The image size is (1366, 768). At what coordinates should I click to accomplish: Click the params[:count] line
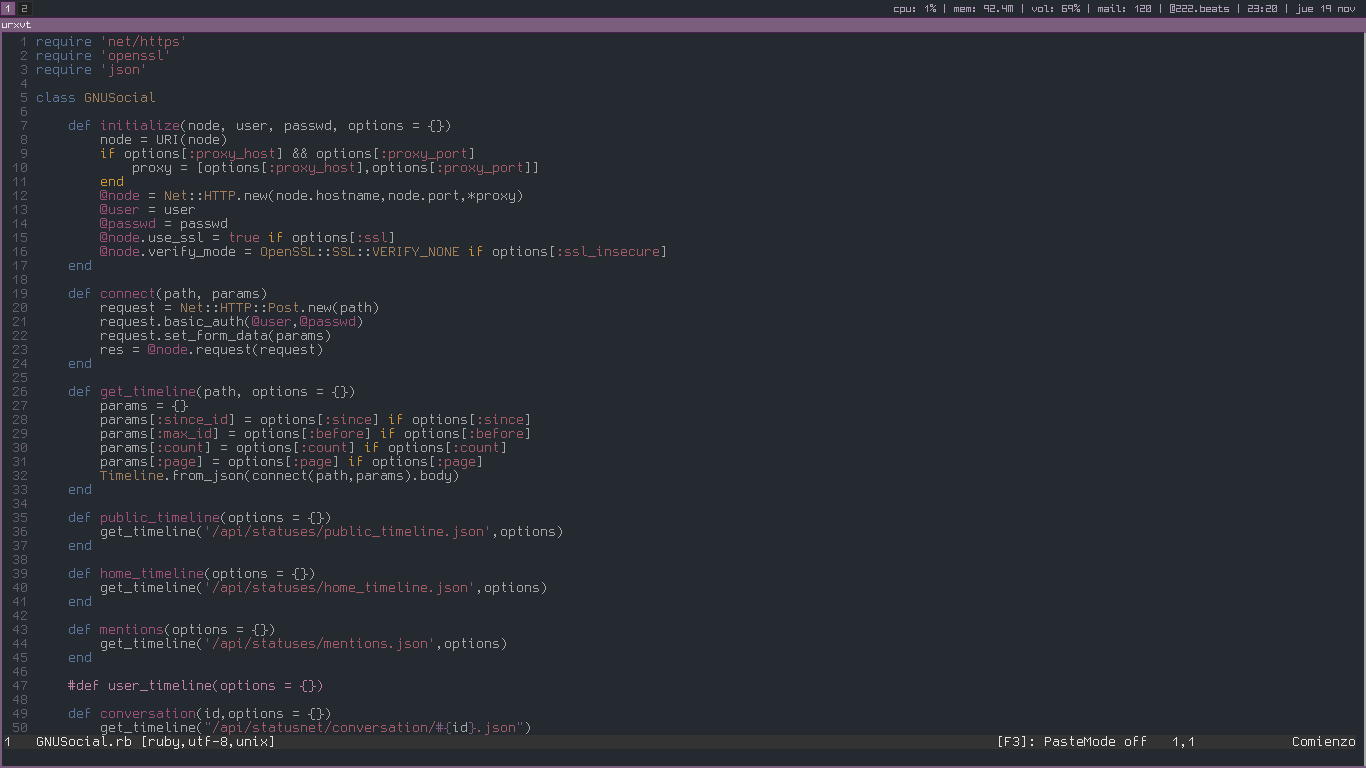pos(303,447)
